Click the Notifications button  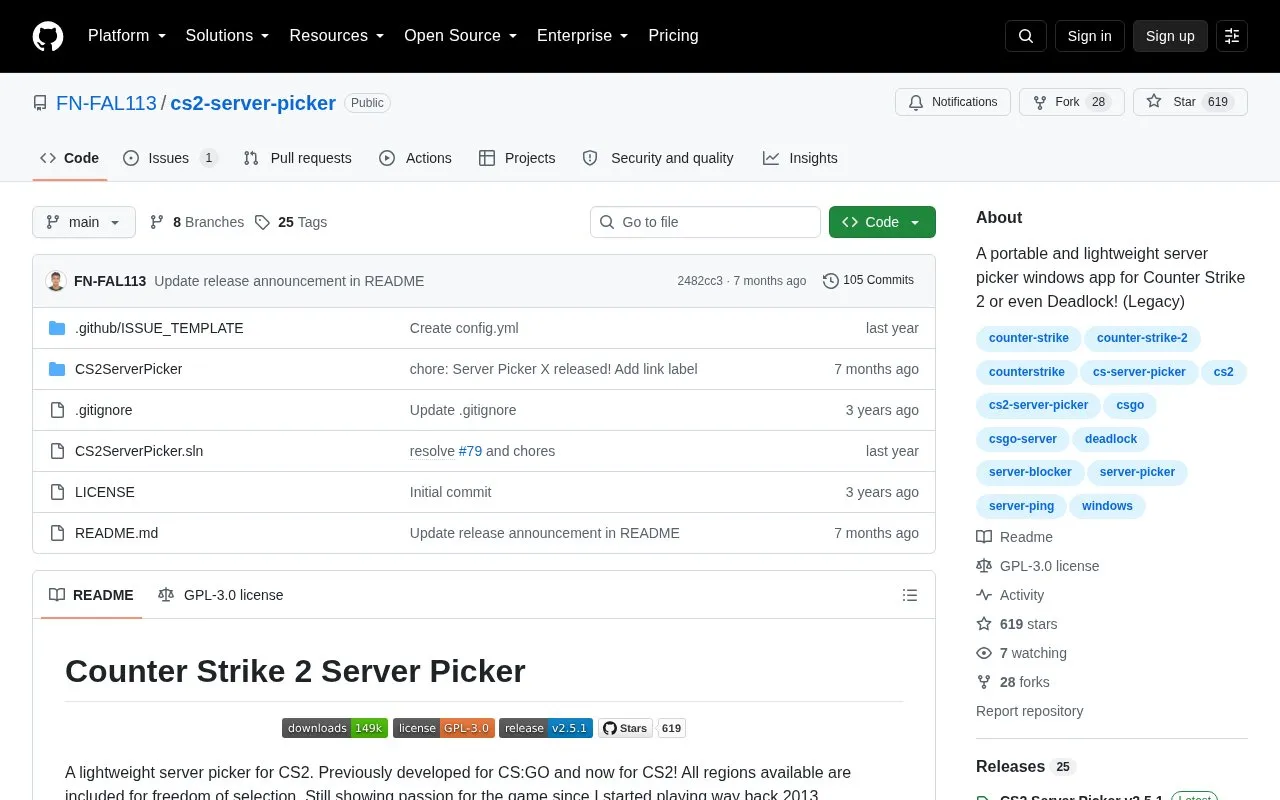pos(953,102)
